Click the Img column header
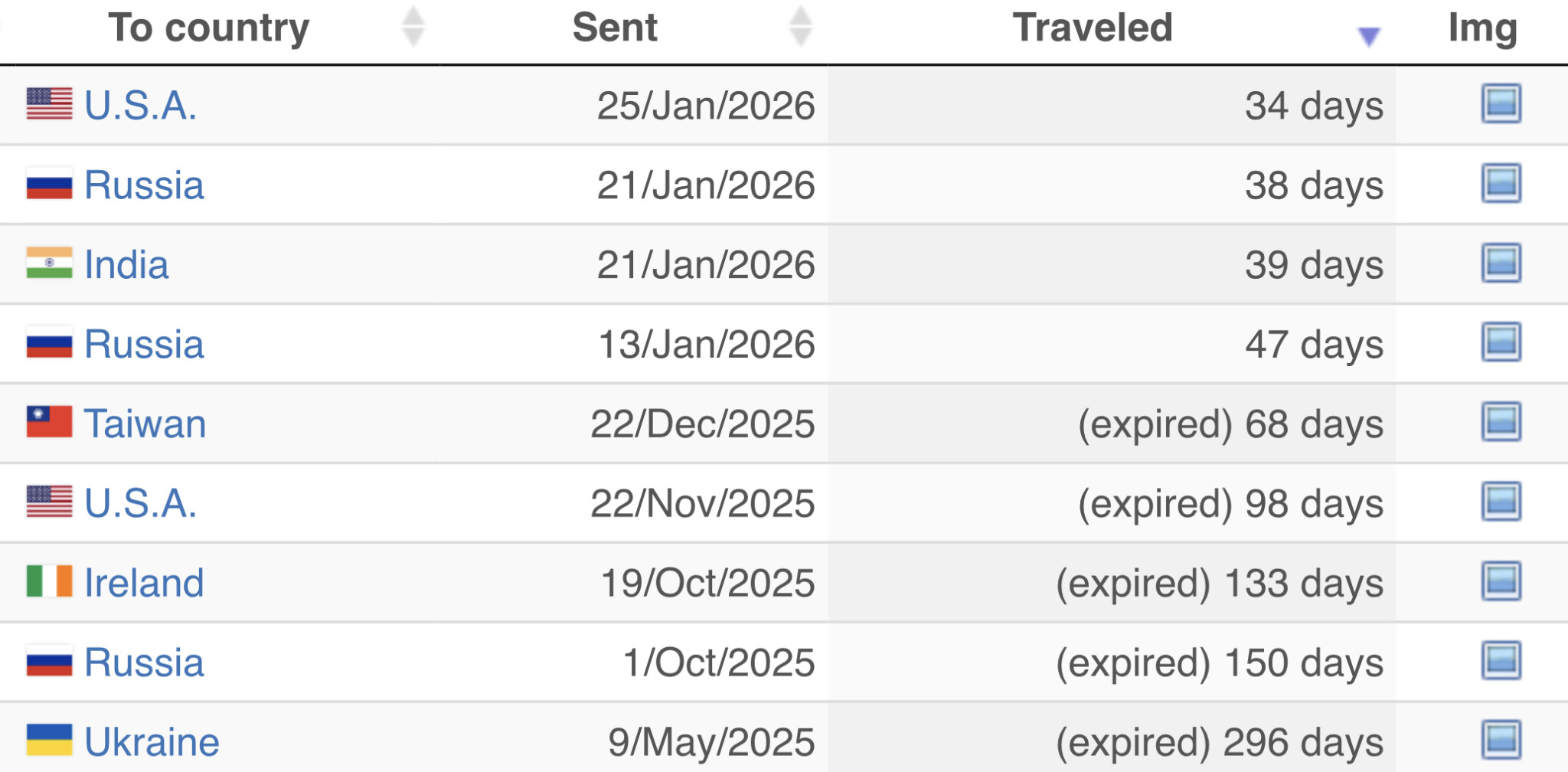The image size is (1568, 772). click(1482, 28)
